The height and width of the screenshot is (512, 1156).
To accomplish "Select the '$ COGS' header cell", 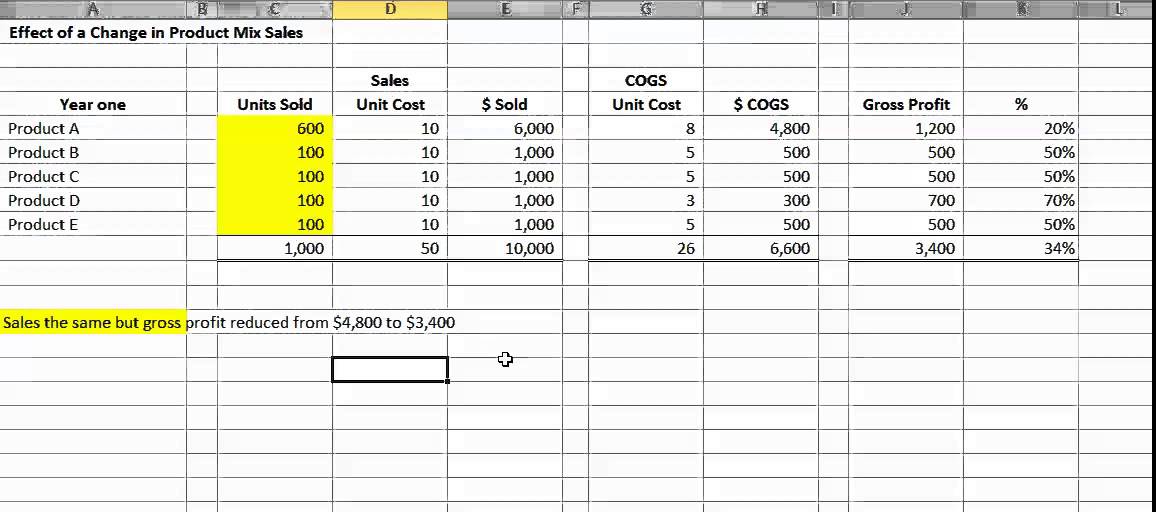I will pyautogui.click(x=761, y=104).
